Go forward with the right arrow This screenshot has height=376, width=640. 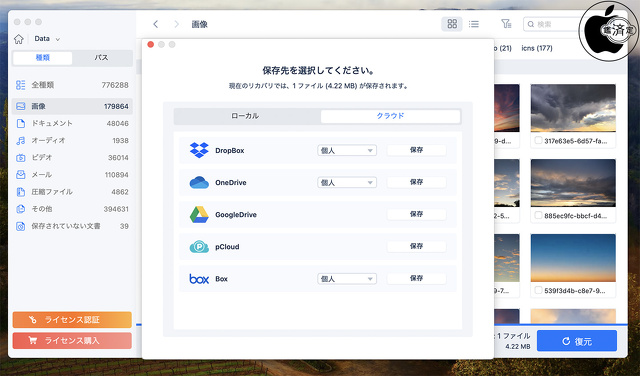click(176, 24)
